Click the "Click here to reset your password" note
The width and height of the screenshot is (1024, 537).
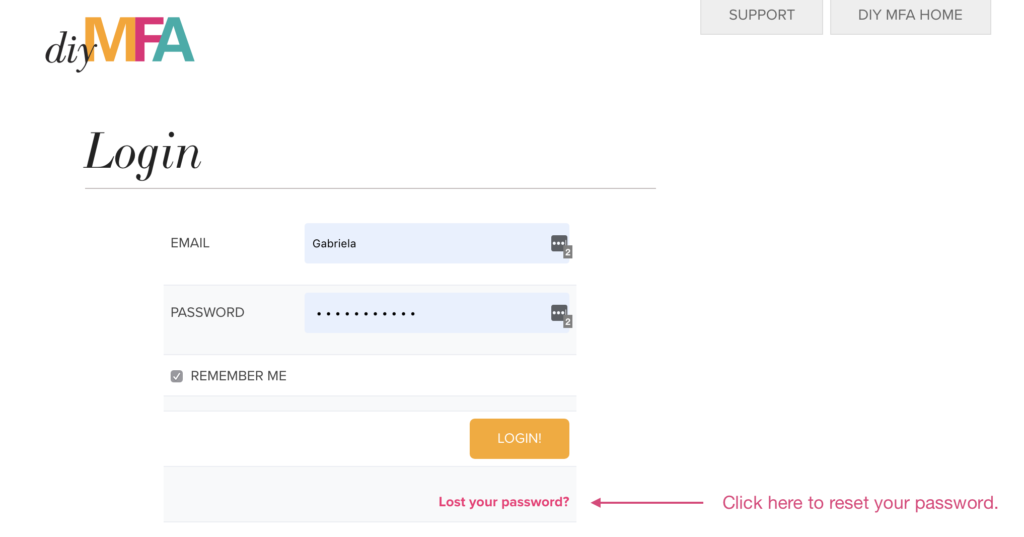pos(860,502)
